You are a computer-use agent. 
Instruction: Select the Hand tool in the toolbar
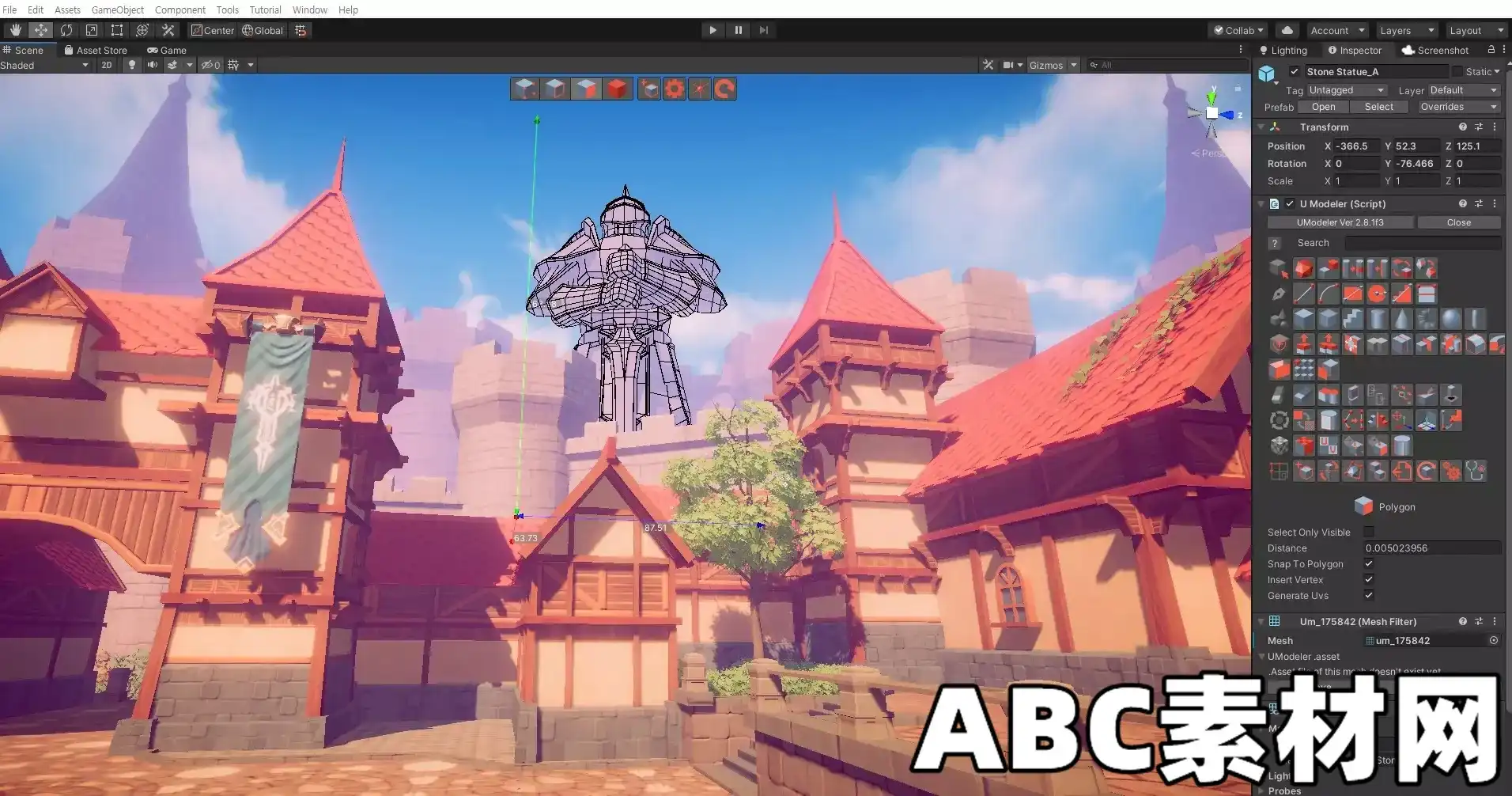(15, 30)
